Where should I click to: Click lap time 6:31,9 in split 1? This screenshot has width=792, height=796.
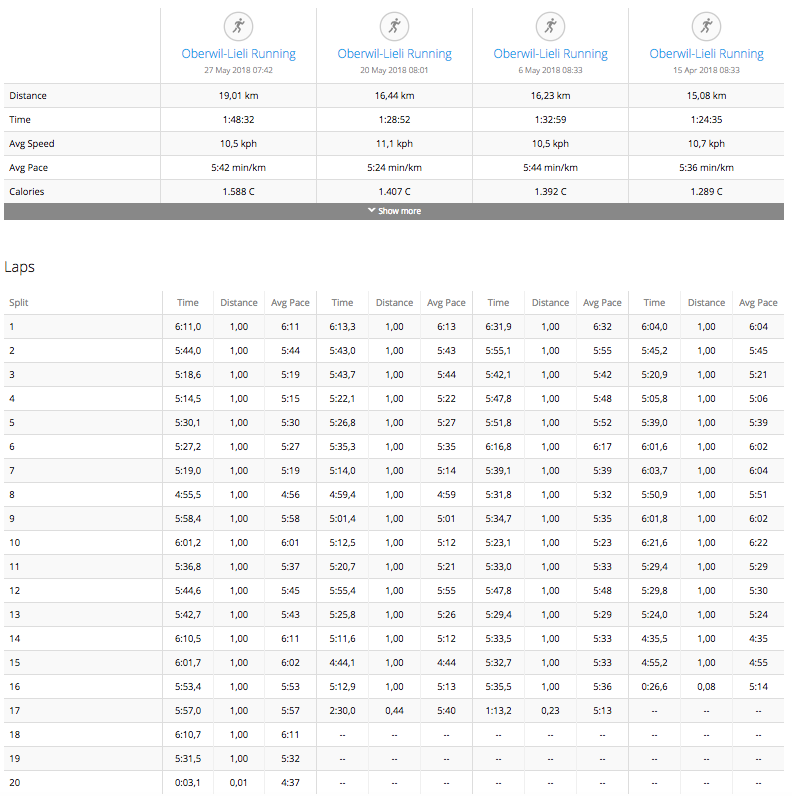(x=498, y=326)
